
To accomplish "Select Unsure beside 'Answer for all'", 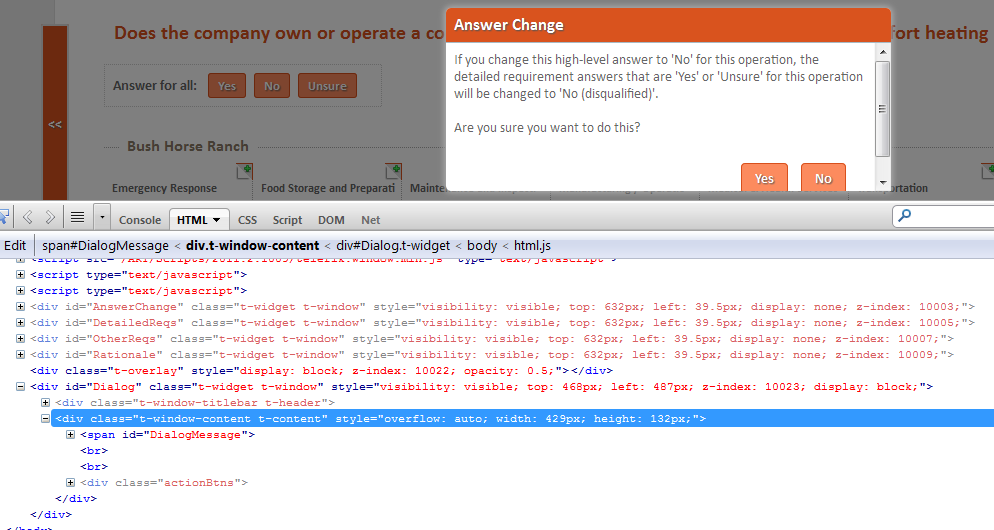I will 327,86.
